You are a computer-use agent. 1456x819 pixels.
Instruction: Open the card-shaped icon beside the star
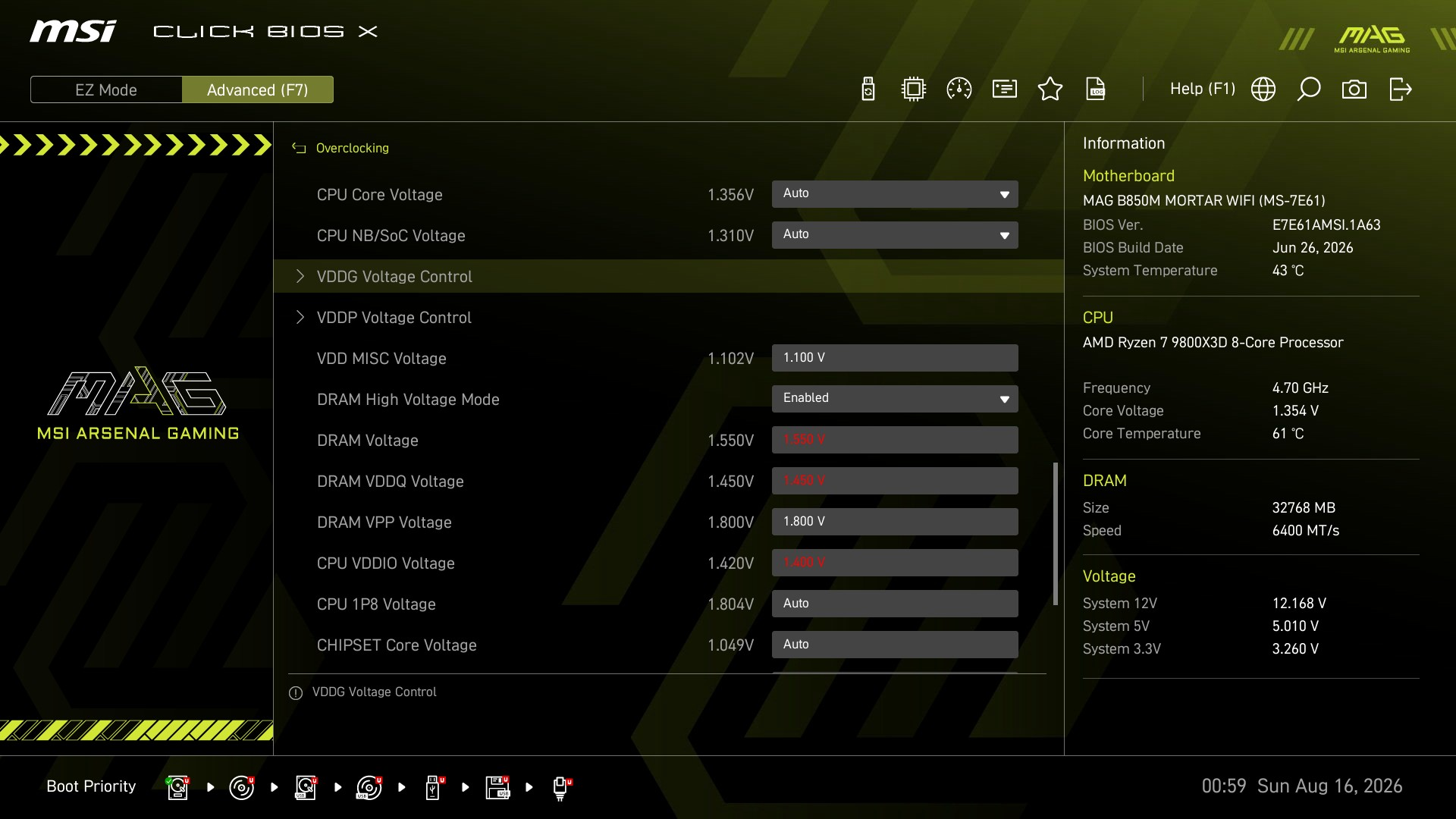(x=1005, y=89)
